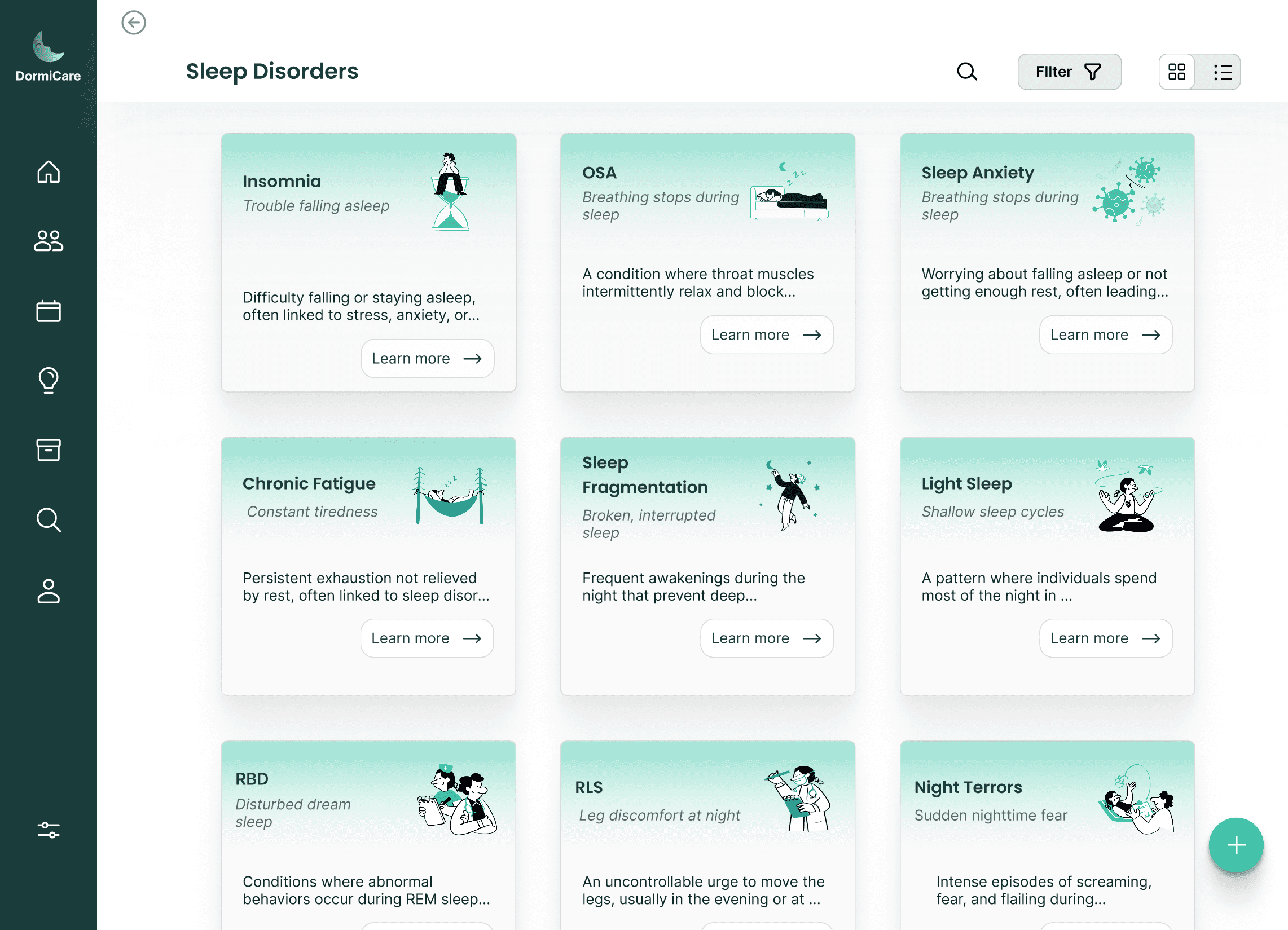Image resolution: width=1288 pixels, height=930 pixels.
Task: Click Learn more on OSA card
Action: 766,334
